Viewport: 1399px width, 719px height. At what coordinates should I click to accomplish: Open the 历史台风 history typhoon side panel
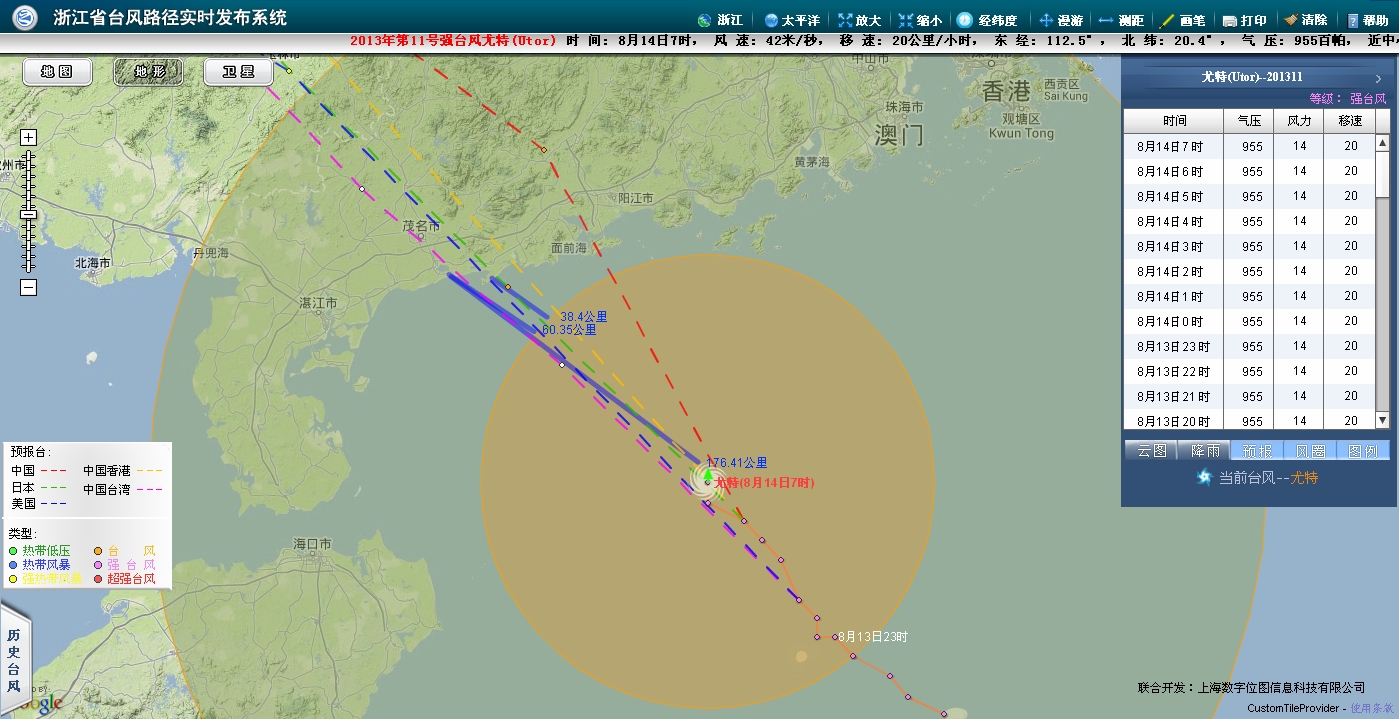(x=14, y=660)
